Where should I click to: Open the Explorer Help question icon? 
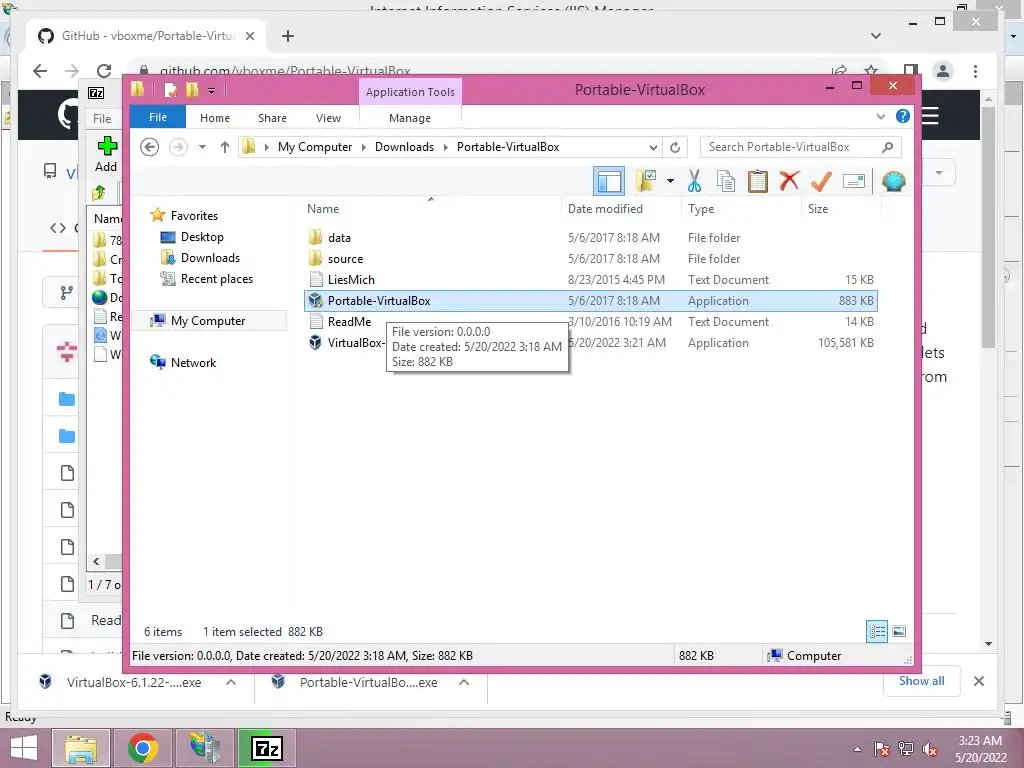point(903,116)
